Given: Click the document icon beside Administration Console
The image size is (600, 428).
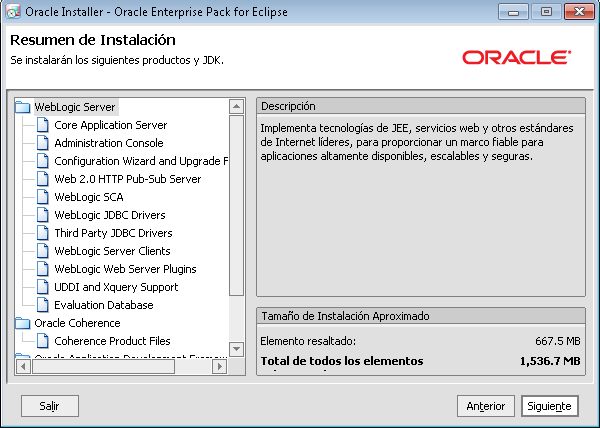Looking at the screenshot, I should click(x=42, y=143).
